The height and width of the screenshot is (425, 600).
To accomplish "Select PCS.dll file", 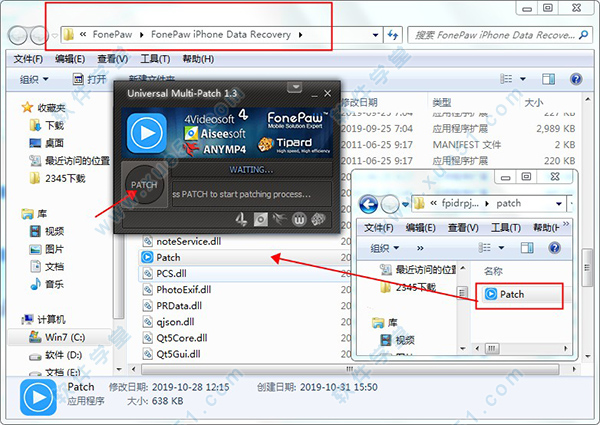I will pos(171,274).
